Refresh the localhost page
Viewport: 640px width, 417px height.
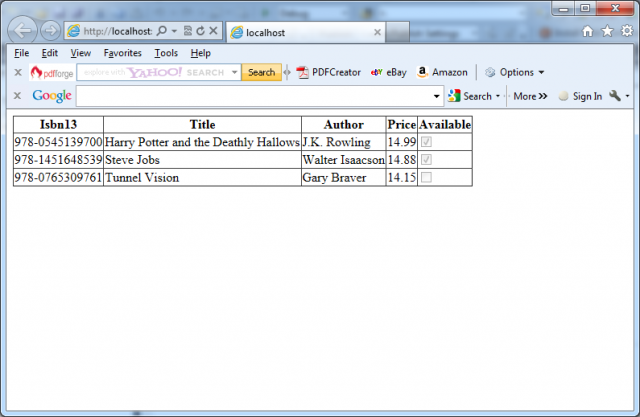(x=200, y=31)
